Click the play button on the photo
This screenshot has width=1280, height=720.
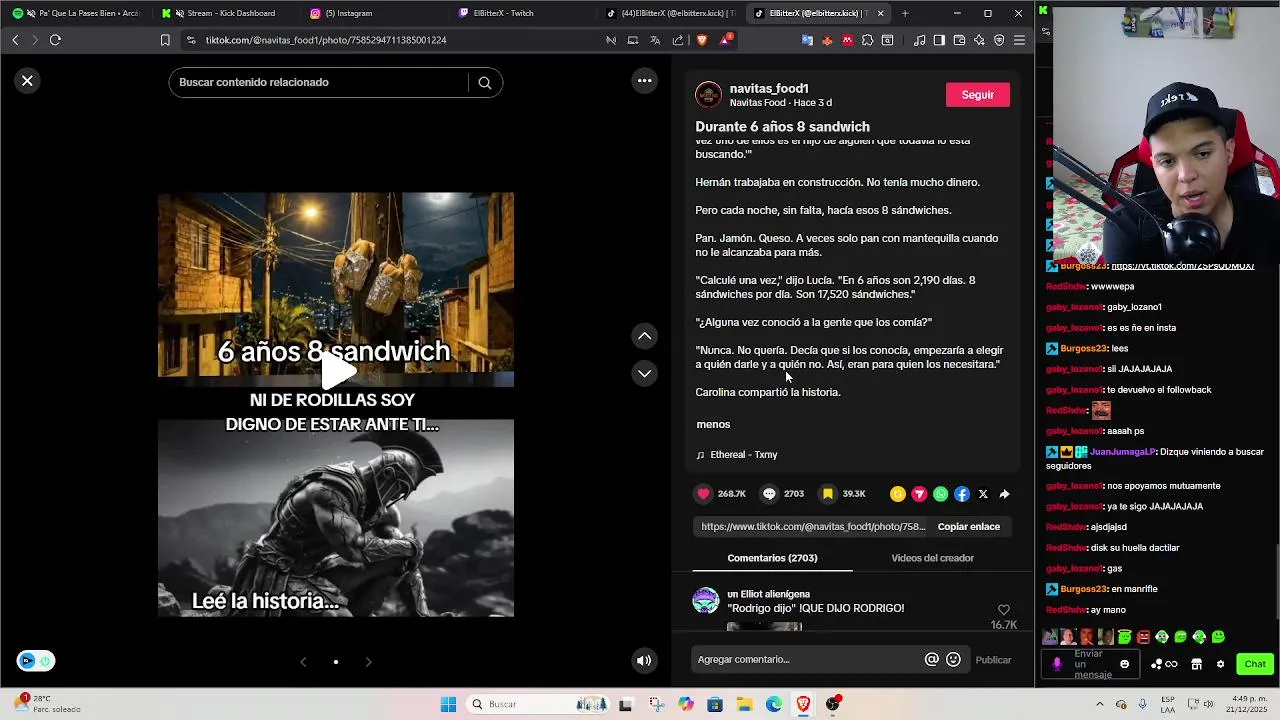(x=338, y=372)
